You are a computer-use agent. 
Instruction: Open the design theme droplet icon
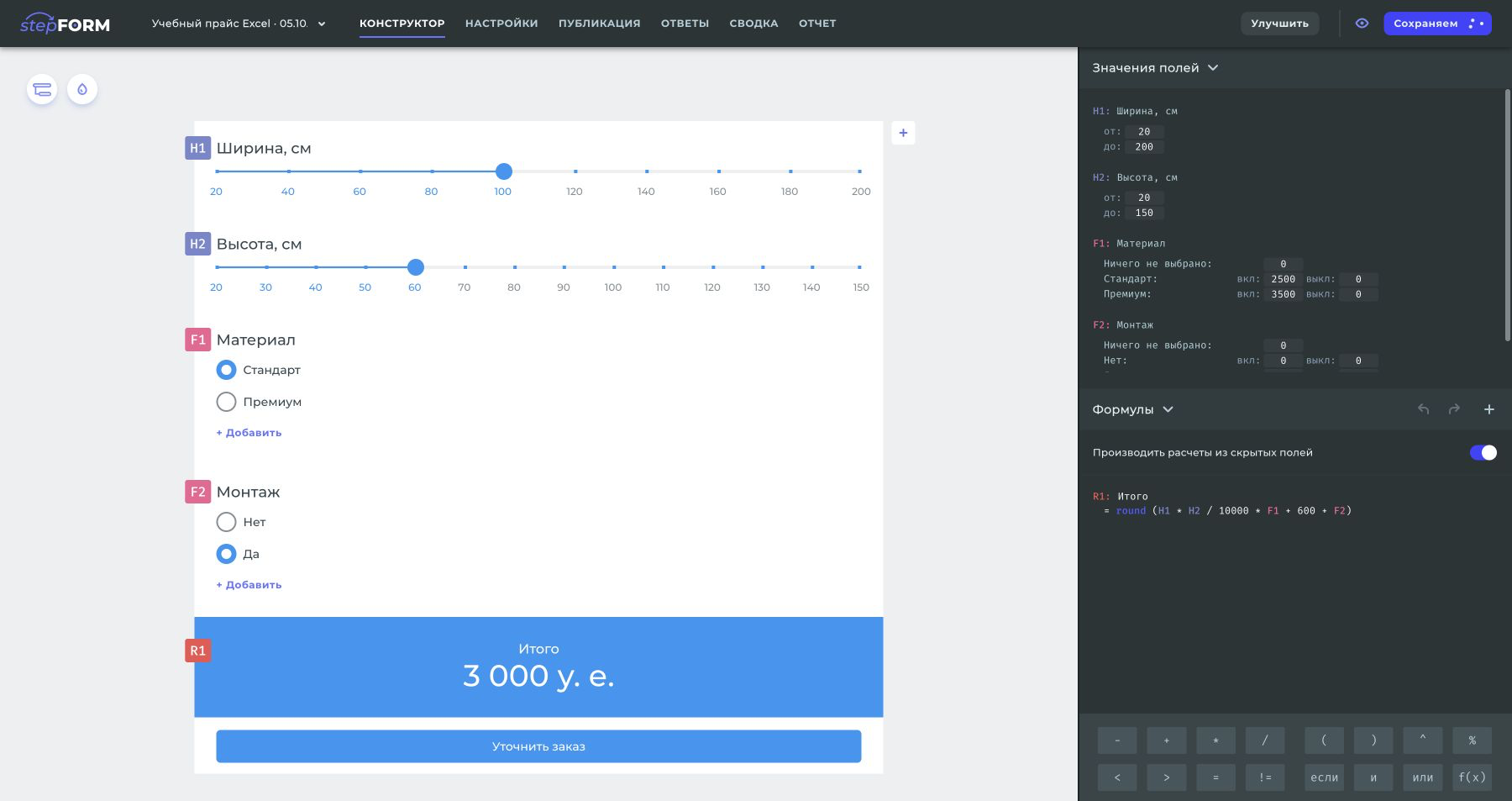[82, 89]
